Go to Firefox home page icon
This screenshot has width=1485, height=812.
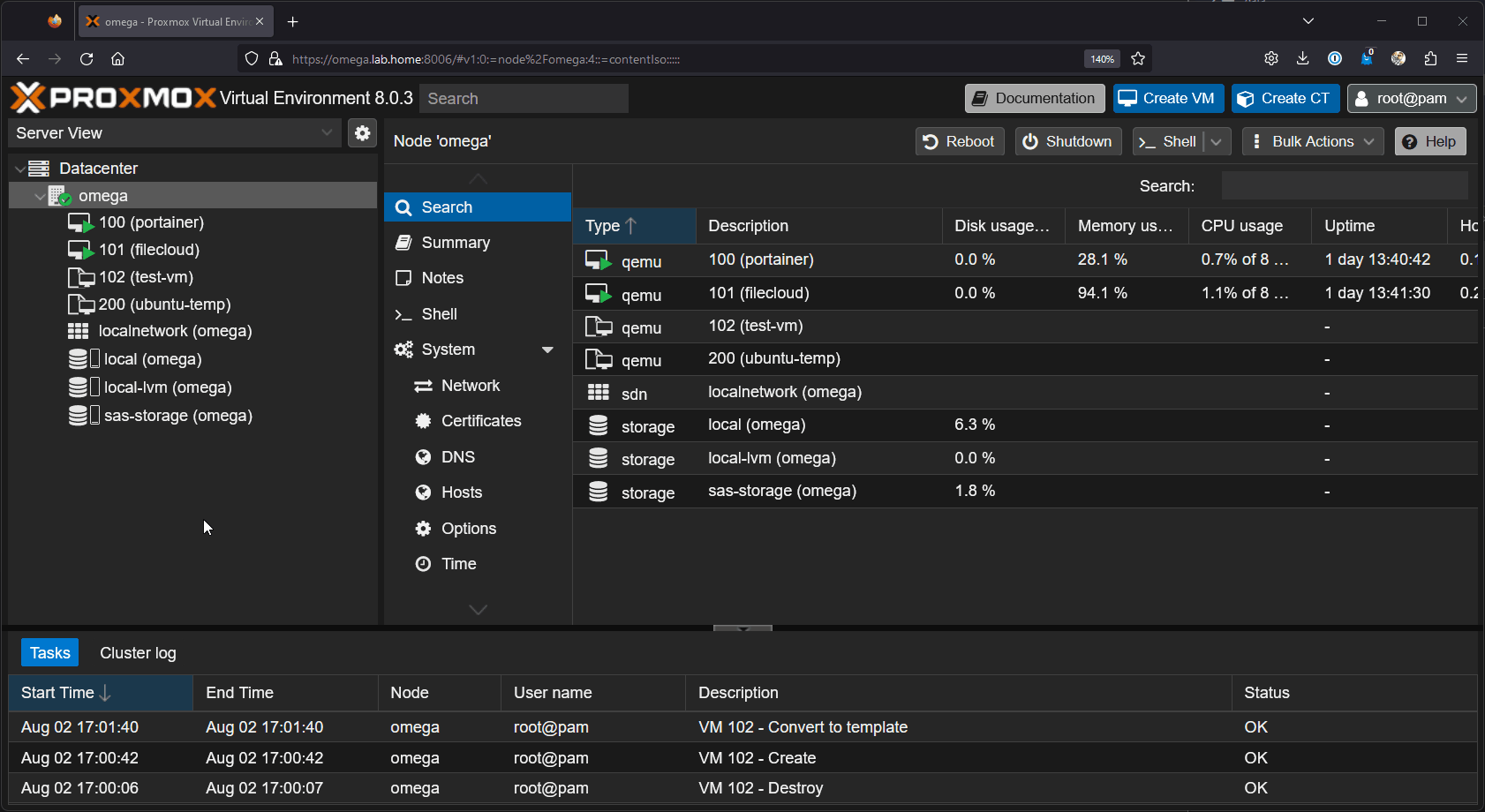tap(117, 59)
